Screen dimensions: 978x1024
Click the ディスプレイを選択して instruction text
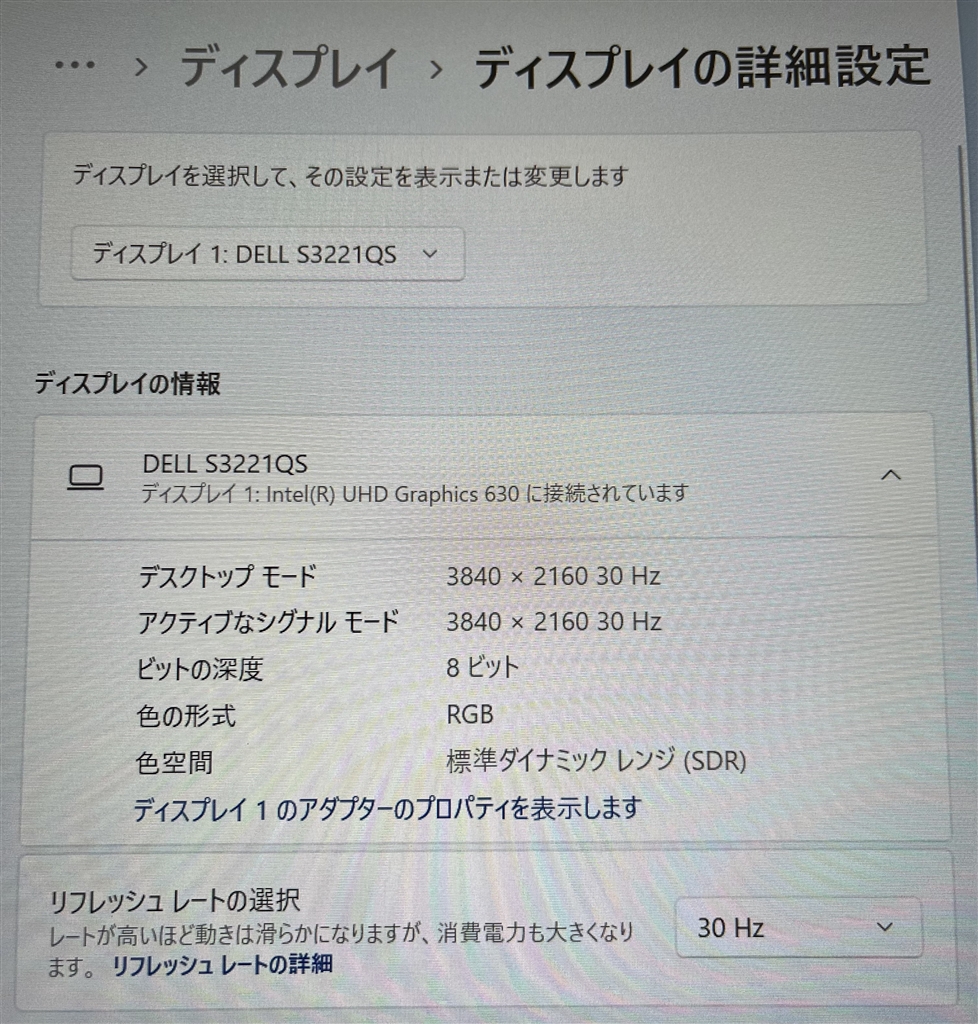coord(351,176)
